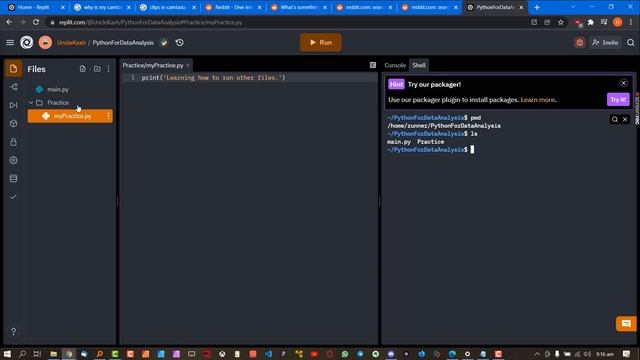Viewport: 640px width, 360px height.
Task: Switch to the clips in camtasia browser tab
Action: click(167, 7)
